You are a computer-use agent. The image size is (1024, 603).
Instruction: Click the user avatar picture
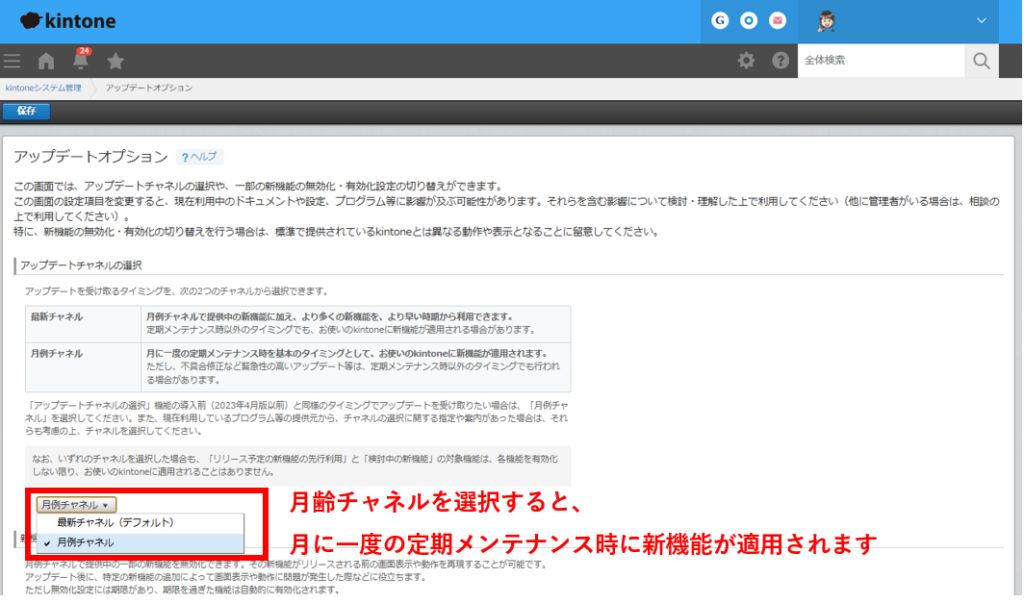(827, 20)
